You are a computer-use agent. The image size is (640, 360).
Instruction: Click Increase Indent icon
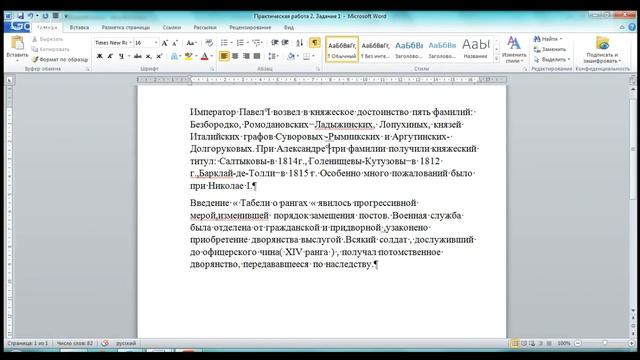(285, 43)
